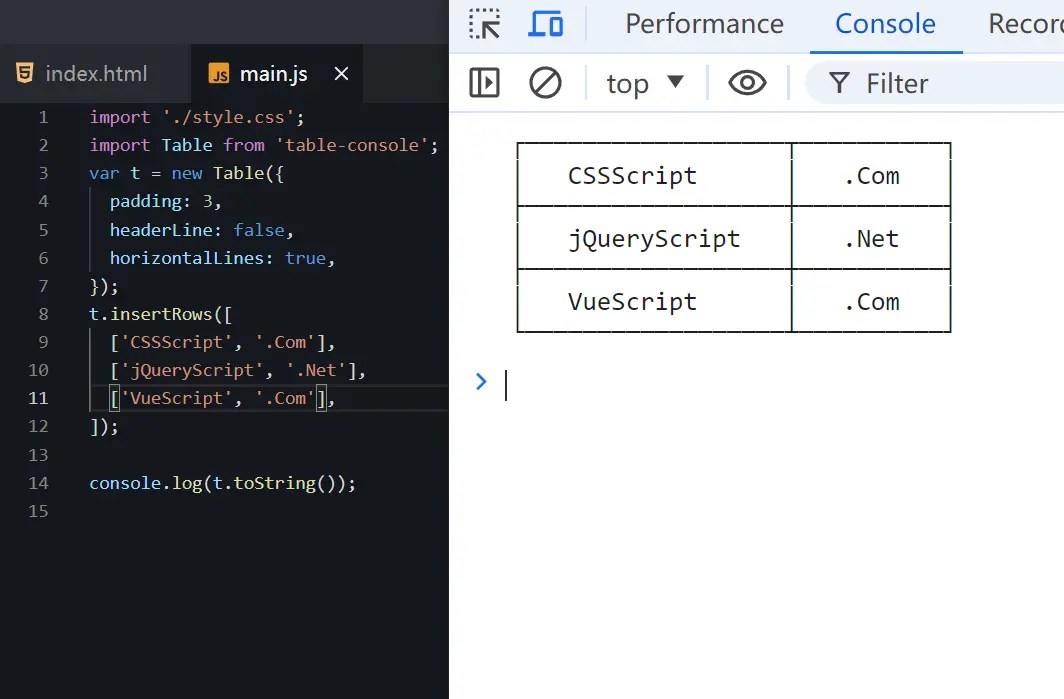
Task: Click '.Com' cell beside VueScript
Action: pos(871,301)
